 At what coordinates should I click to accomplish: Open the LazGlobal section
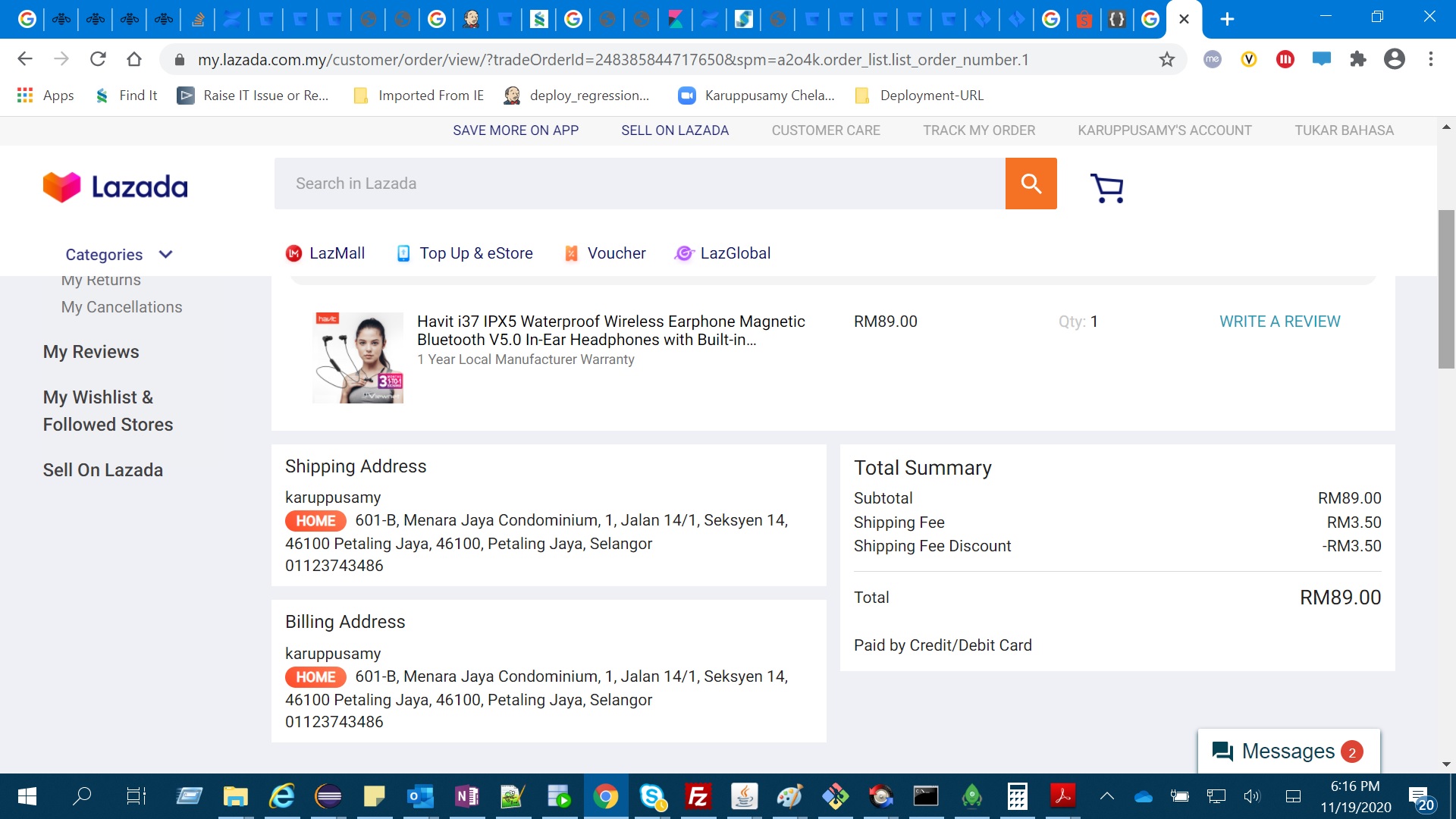click(723, 253)
